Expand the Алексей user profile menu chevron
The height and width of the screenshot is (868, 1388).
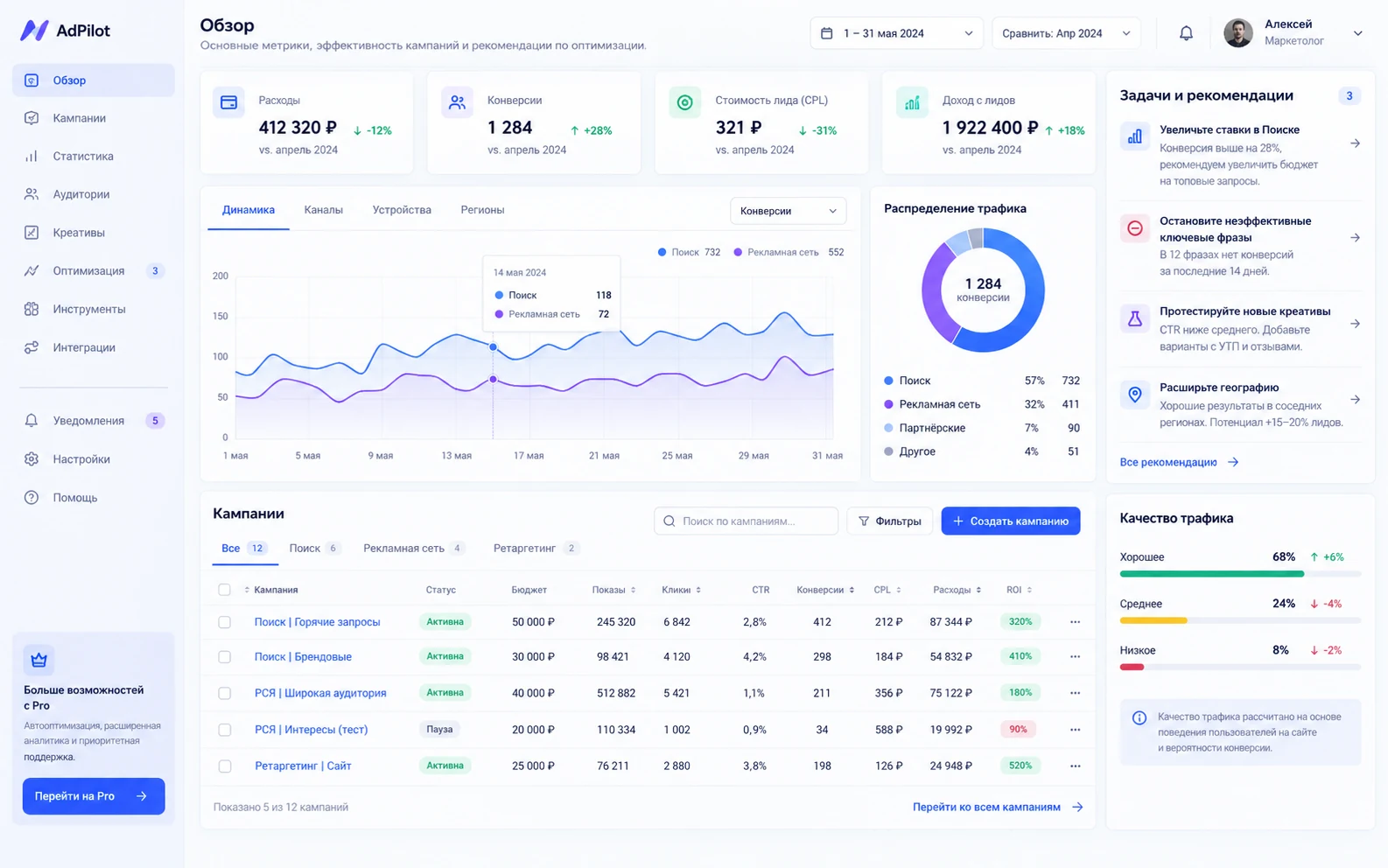click(x=1357, y=33)
